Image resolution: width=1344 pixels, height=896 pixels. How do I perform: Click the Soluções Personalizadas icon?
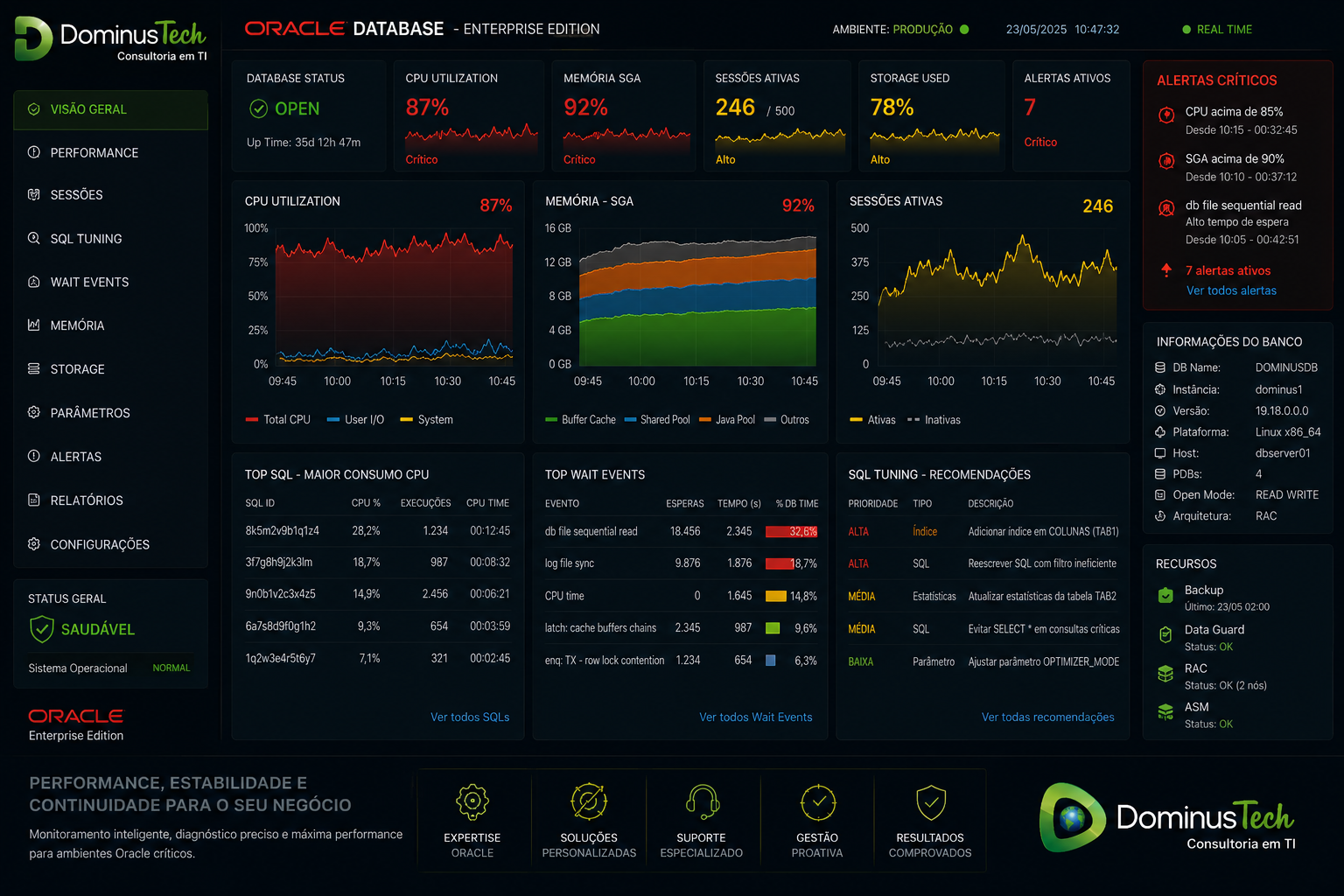click(589, 801)
